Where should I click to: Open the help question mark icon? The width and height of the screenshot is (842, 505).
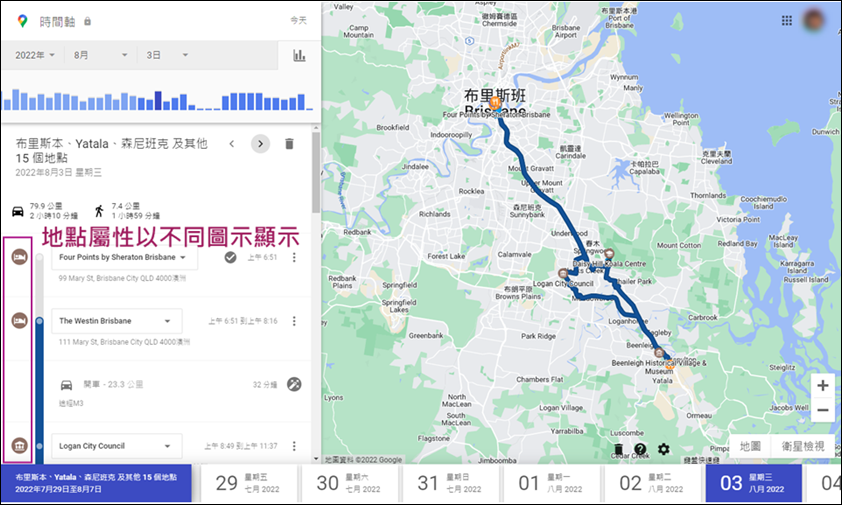coord(640,449)
